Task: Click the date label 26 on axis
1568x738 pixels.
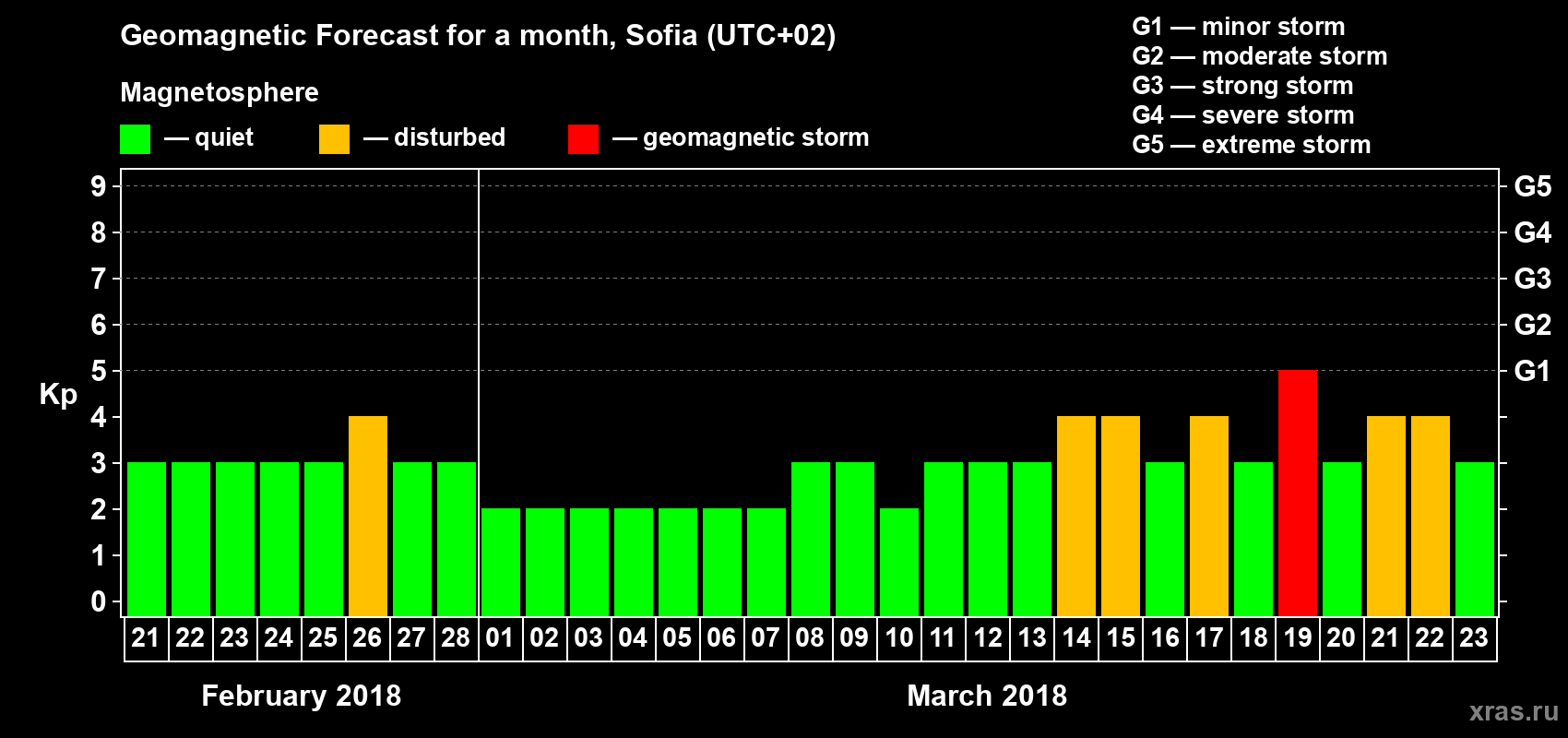Action: click(x=367, y=638)
